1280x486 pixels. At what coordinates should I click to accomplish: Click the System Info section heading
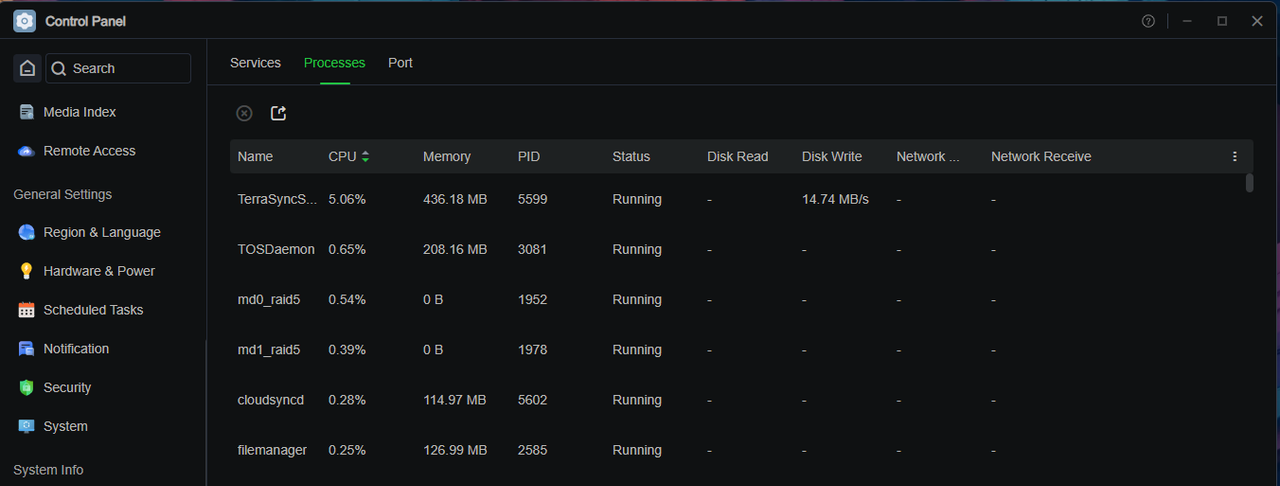point(48,470)
